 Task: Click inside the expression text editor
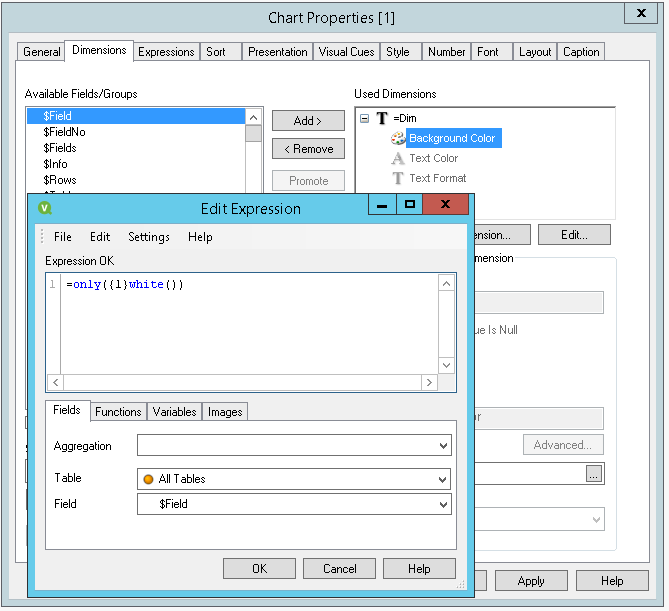[249, 324]
